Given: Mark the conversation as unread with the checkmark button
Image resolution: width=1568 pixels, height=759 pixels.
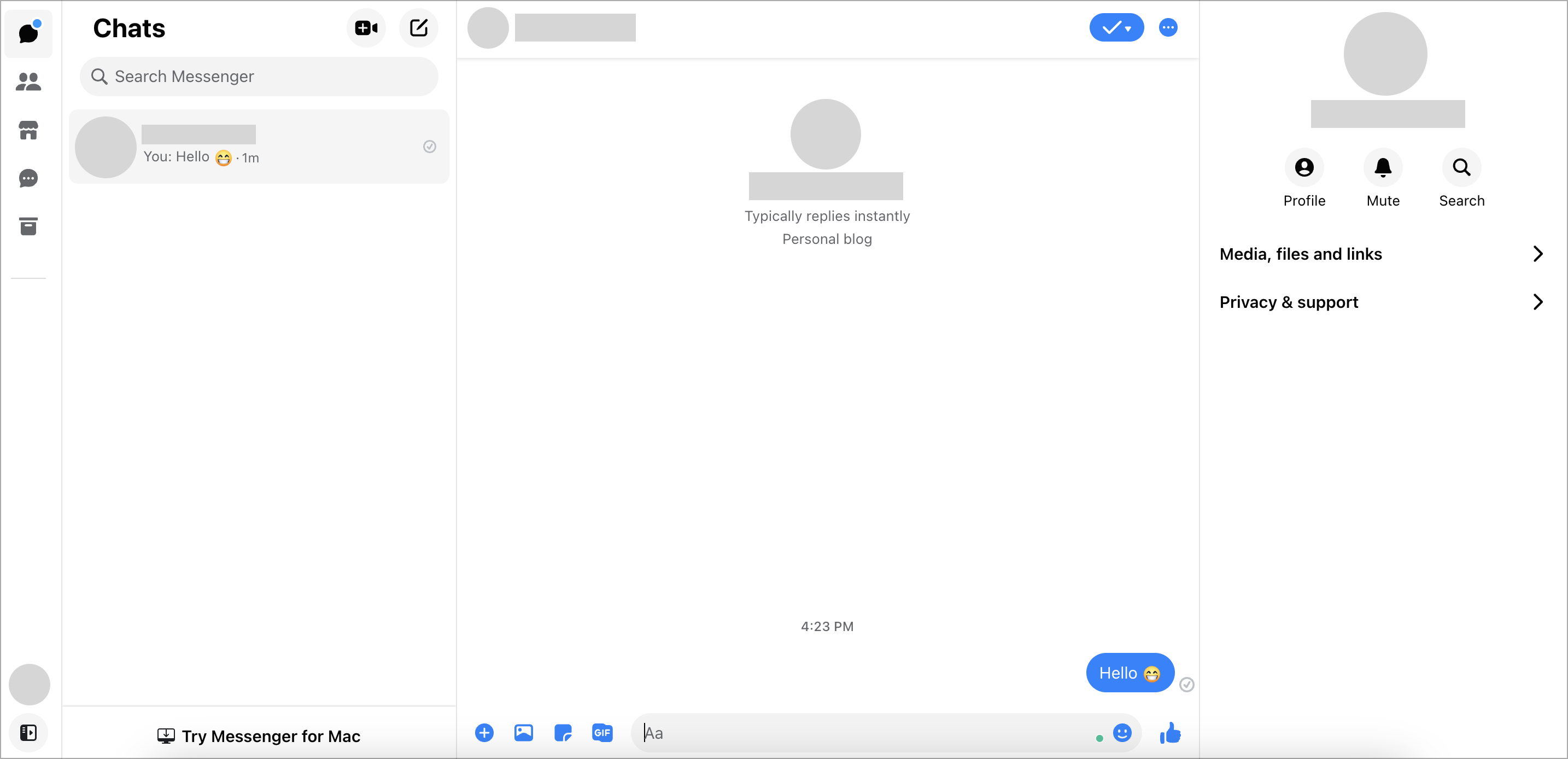Looking at the screenshot, I should (1112, 27).
